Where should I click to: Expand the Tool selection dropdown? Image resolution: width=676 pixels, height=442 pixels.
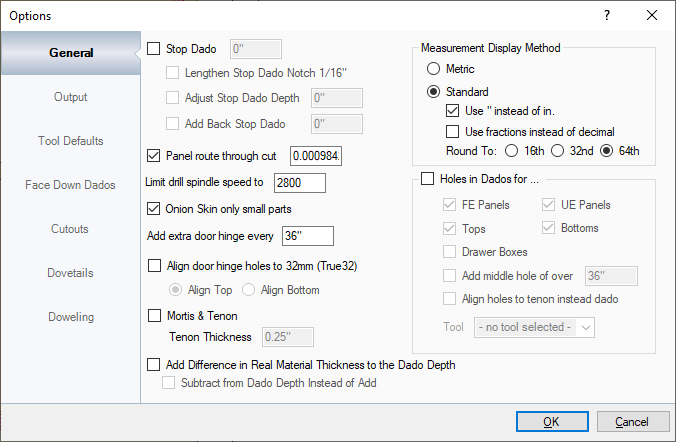(535, 327)
